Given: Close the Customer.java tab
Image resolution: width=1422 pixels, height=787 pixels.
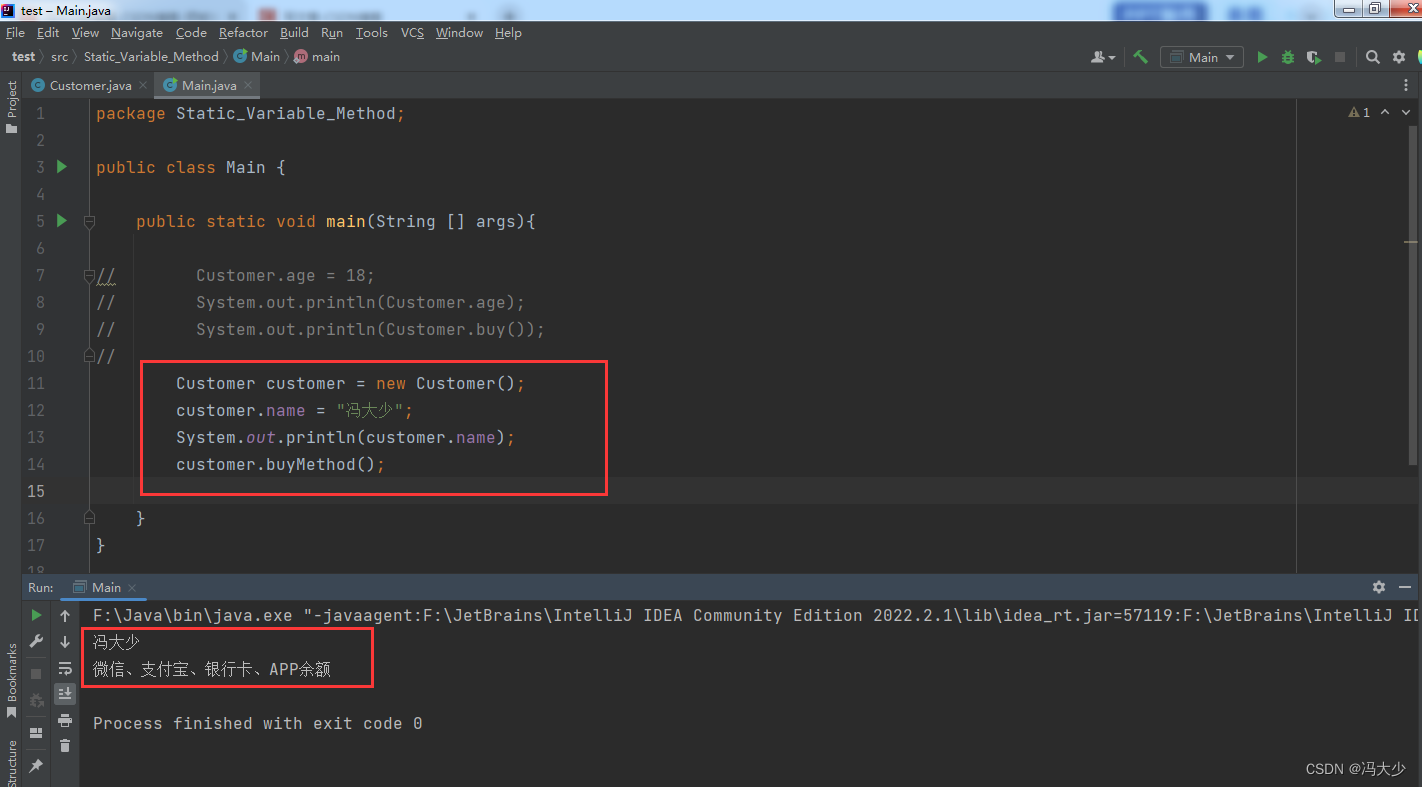Looking at the screenshot, I should pos(142,86).
